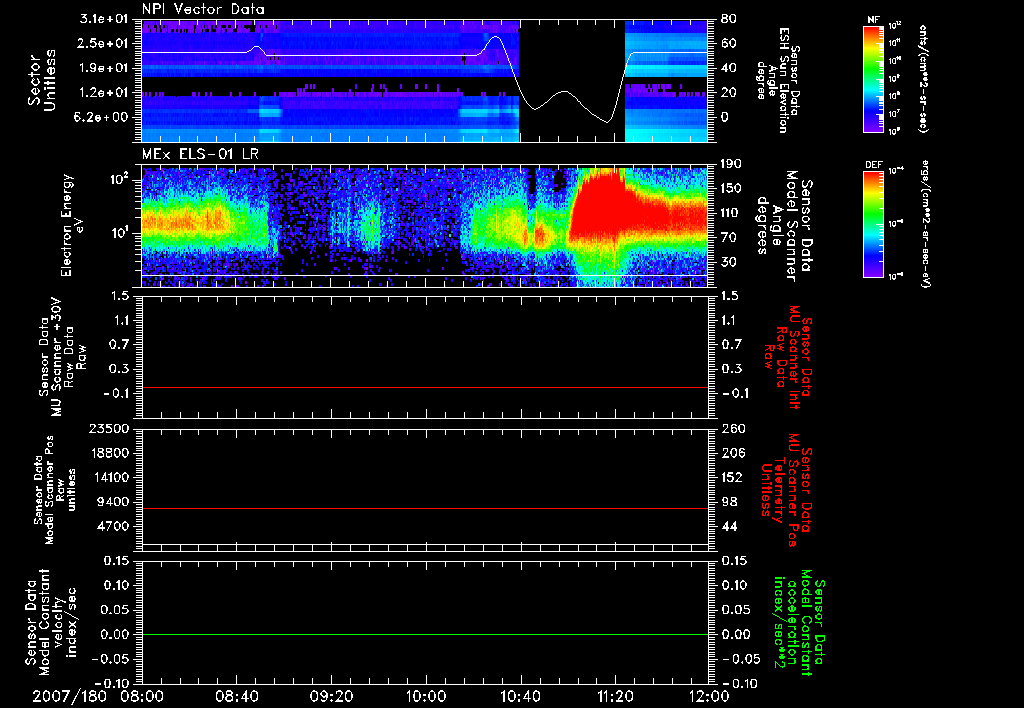Click the "MU Scanner +30V Raw Data" axis label
The height and width of the screenshot is (708, 1024).
pyautogui.click(x=62, y=357)
